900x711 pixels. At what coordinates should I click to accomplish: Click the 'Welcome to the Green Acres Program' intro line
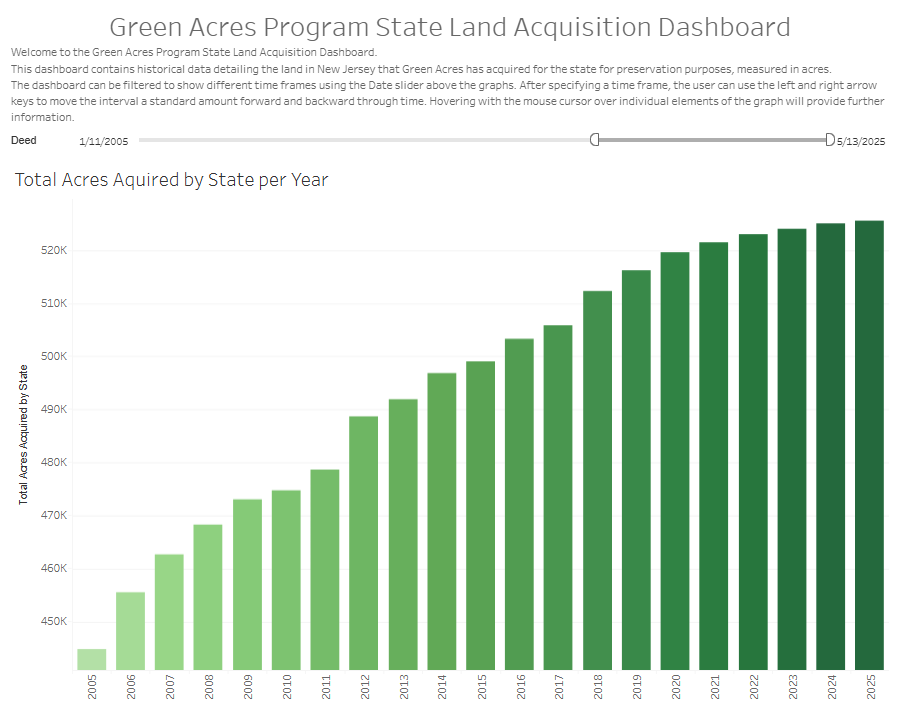tap(194, 52)
